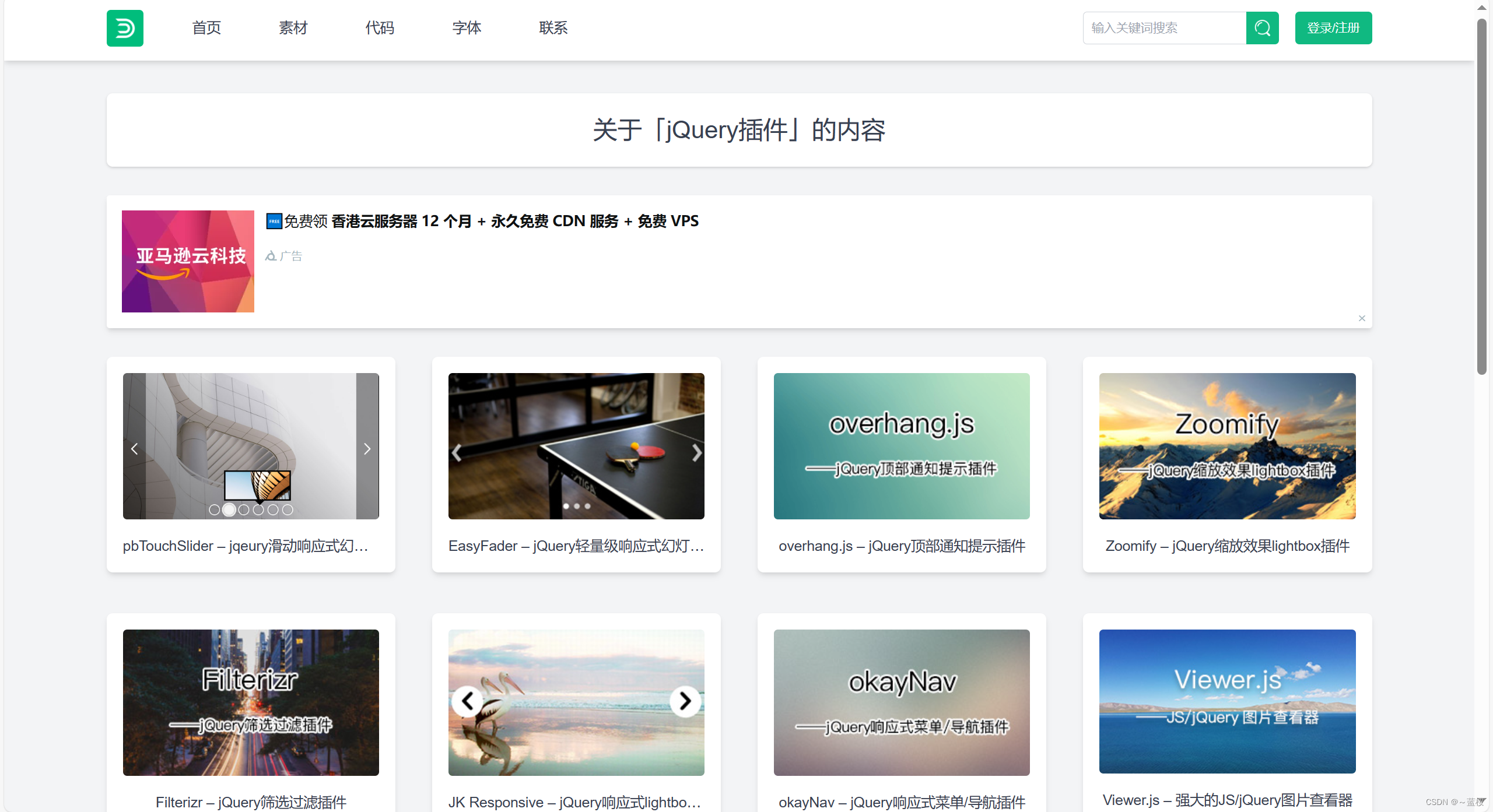Screen dimensions: 1493x812
Task: Click right circle arrow on JK Responsive image
Action: [x=685, y=701]
